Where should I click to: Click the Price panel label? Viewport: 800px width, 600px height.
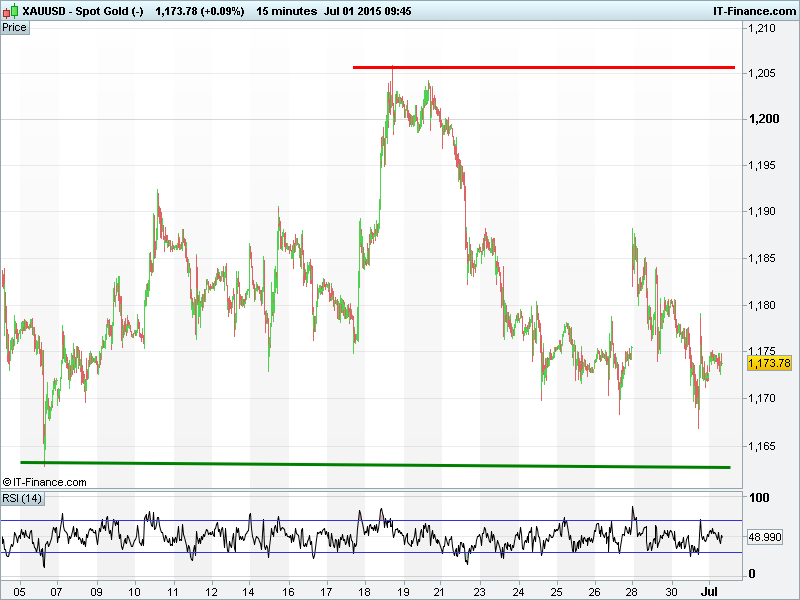click(15, 27)
